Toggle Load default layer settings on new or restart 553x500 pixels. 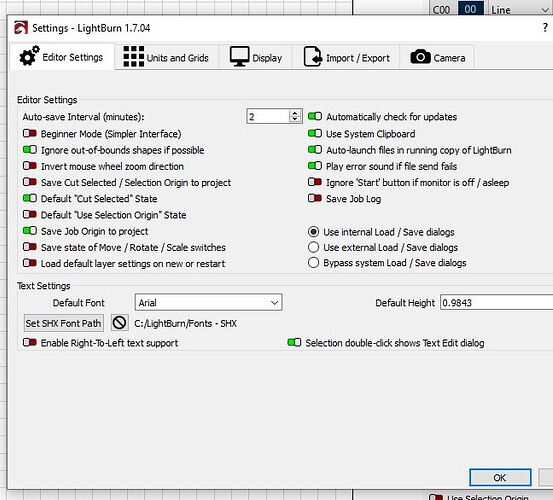point(30,263)
